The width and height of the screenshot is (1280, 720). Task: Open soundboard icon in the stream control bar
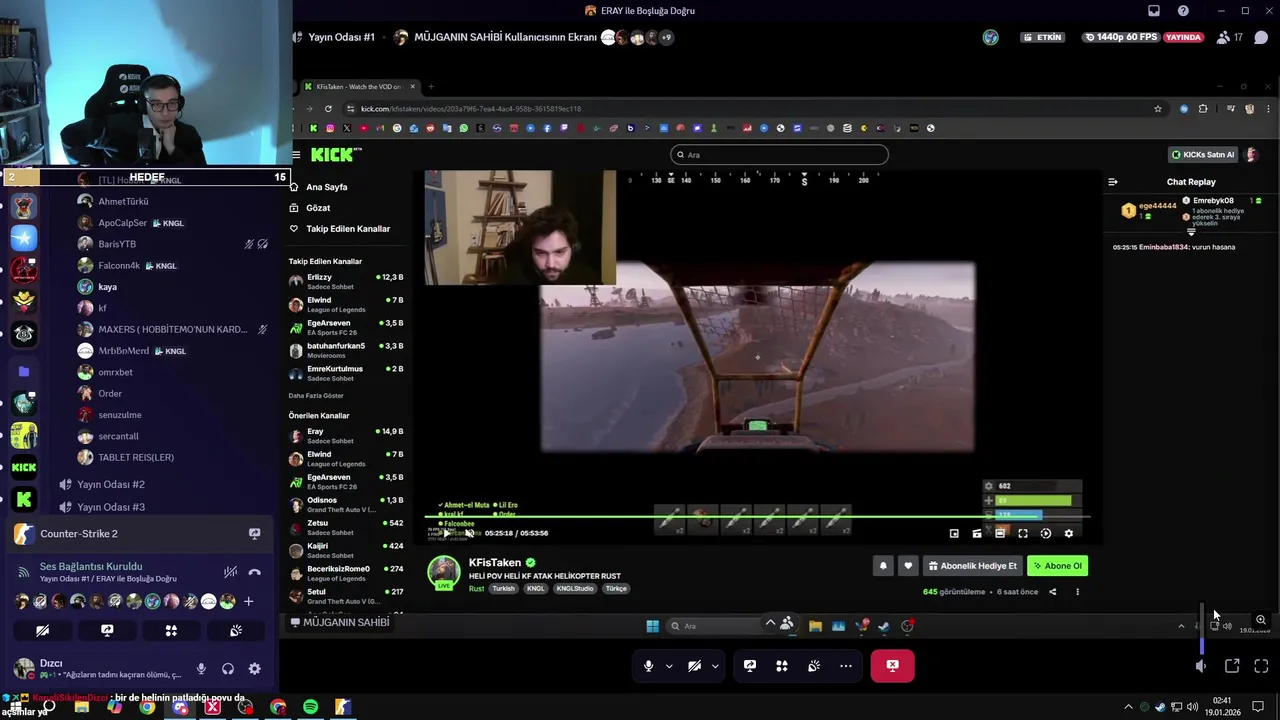[814, 666]
